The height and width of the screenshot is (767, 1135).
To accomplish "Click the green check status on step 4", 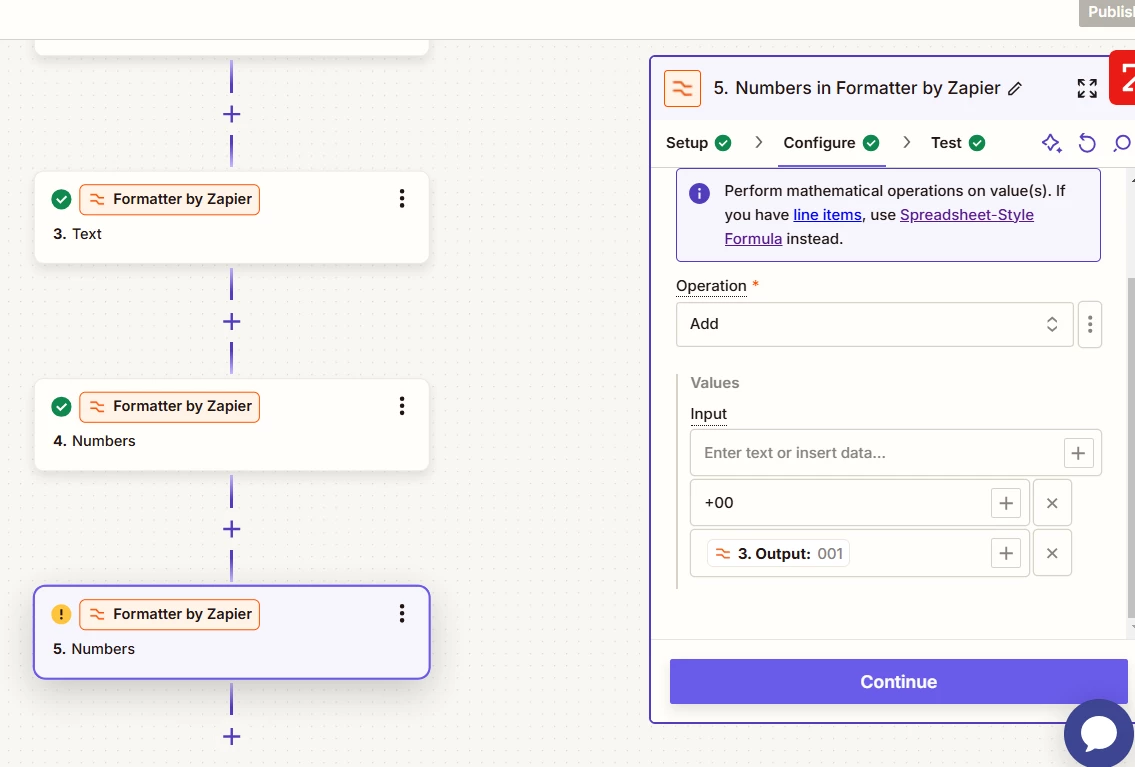I will (62, 407).
